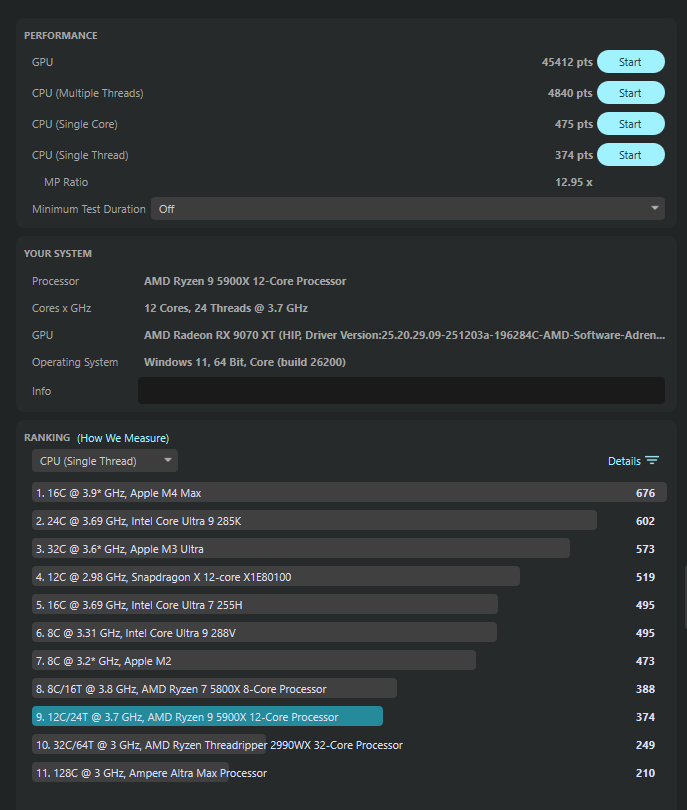687x810 pixels.
Task: Click the 602 score in the ranking
Action: tap(645, 521)
